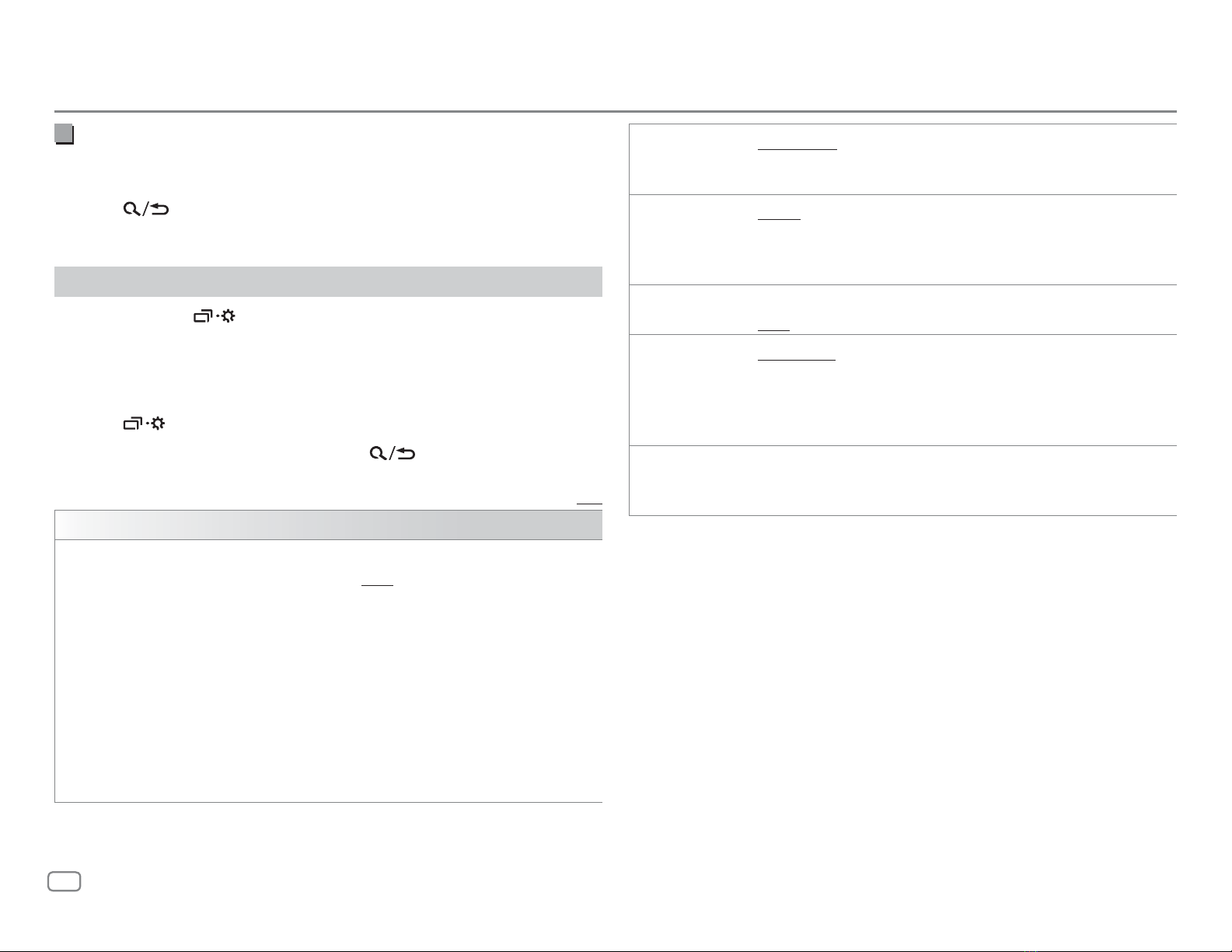Image resolution: width=1232 pixels, height=952 pixels.
Task: Click the underline in the right table's fourth row
Action: 797,361
